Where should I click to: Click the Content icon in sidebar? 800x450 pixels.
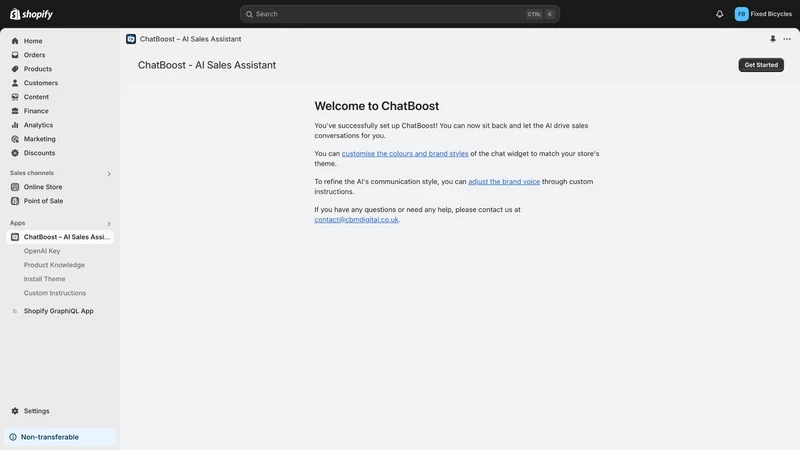pyautogui.click(x=15, y=97)
